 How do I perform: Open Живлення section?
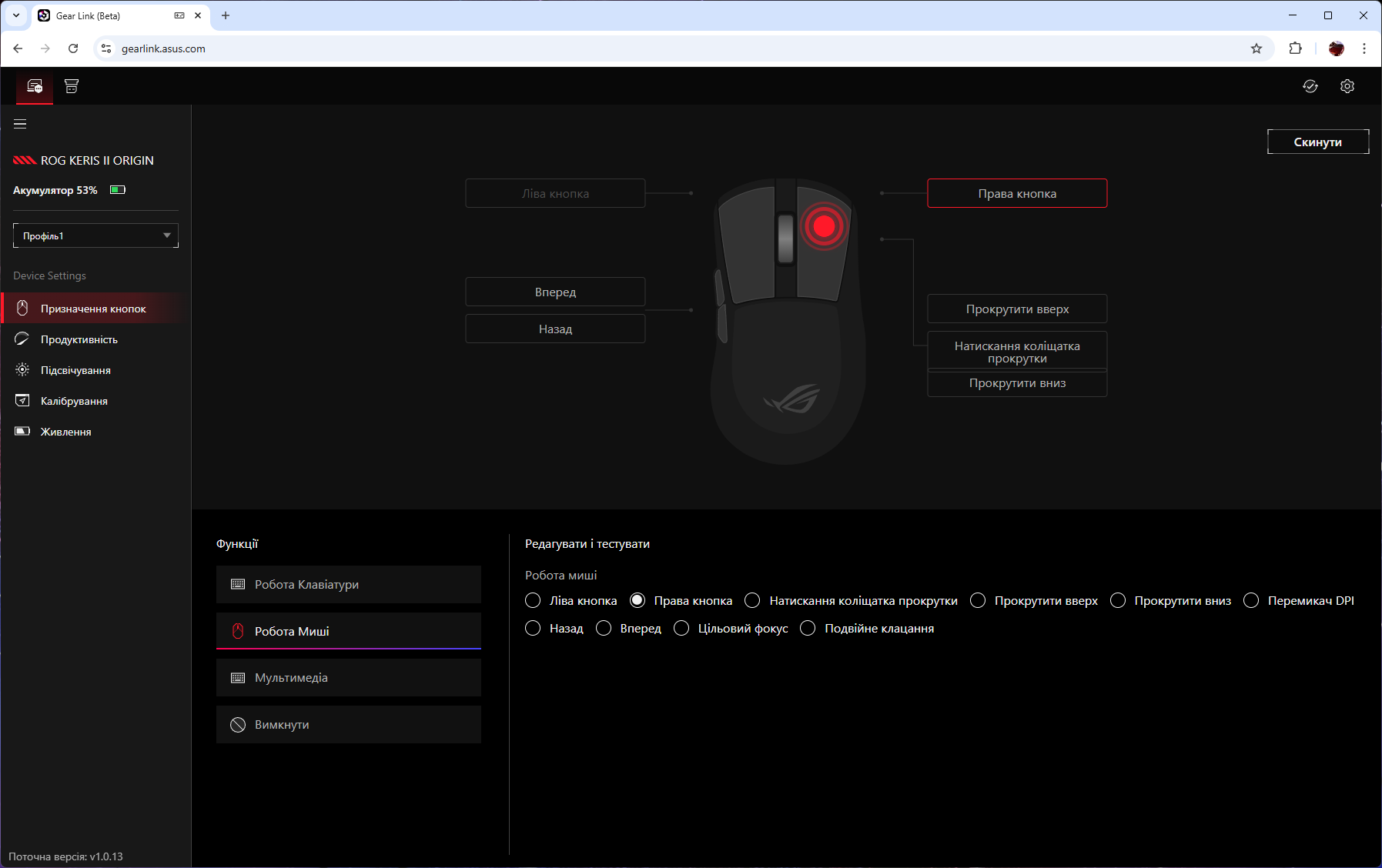95,432
